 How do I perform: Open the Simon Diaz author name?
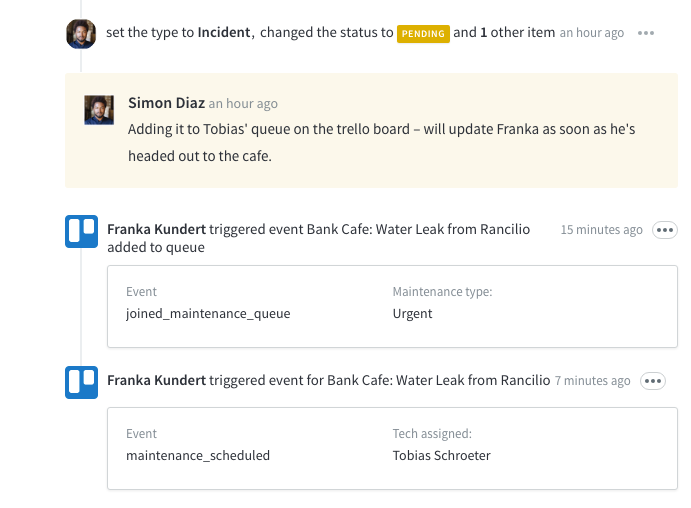tap(167, 103)
